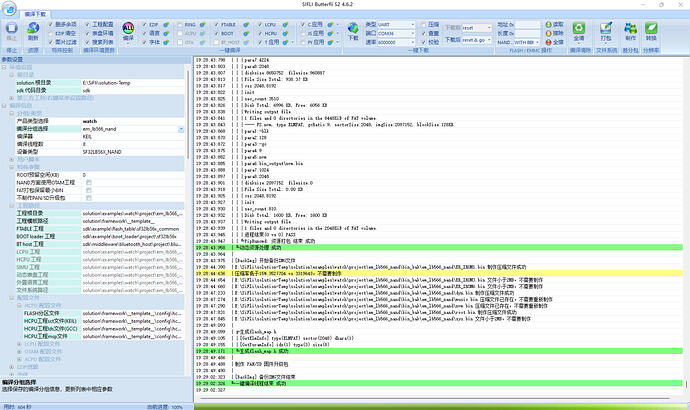Click the make diff package (制作) icon

pyautogui.click(x=630, y=28)
